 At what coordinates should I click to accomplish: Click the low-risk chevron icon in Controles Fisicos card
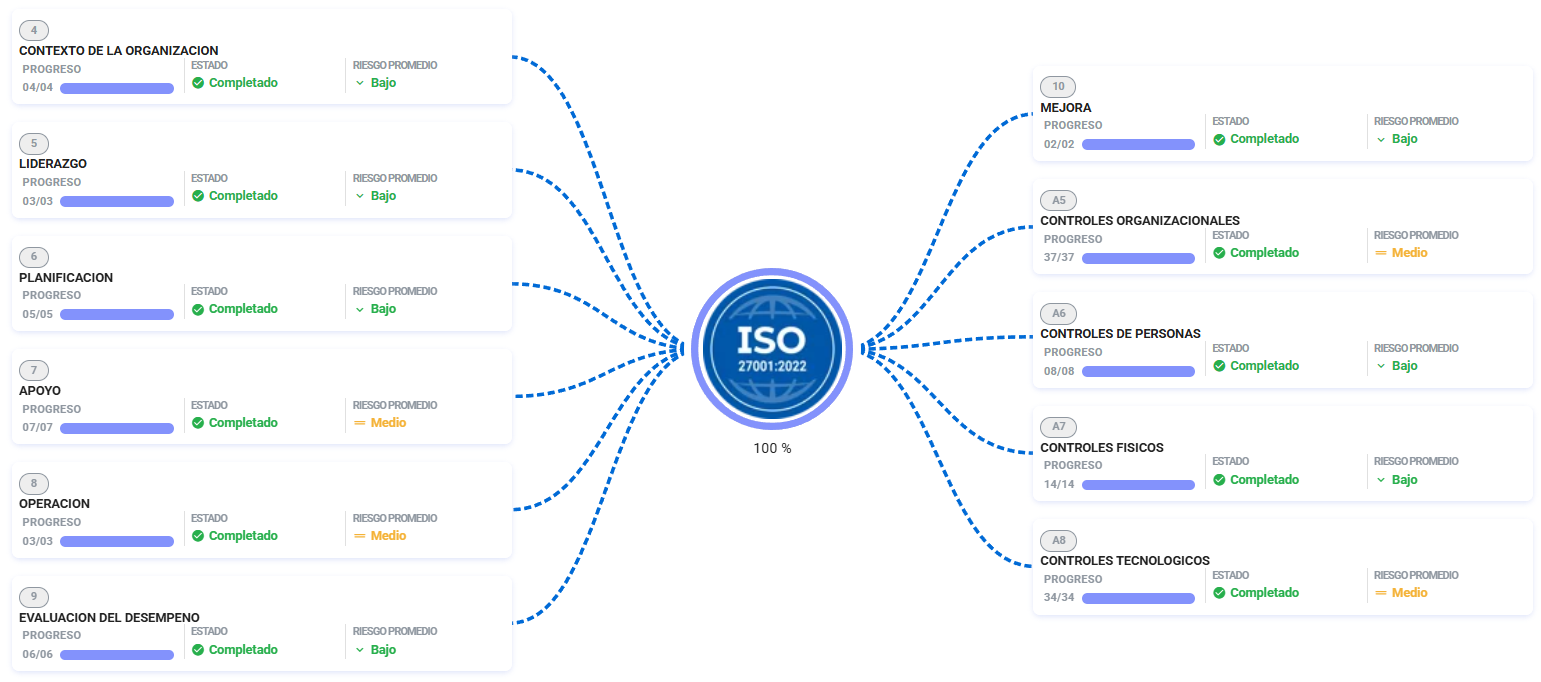[x=1381, y=480]
